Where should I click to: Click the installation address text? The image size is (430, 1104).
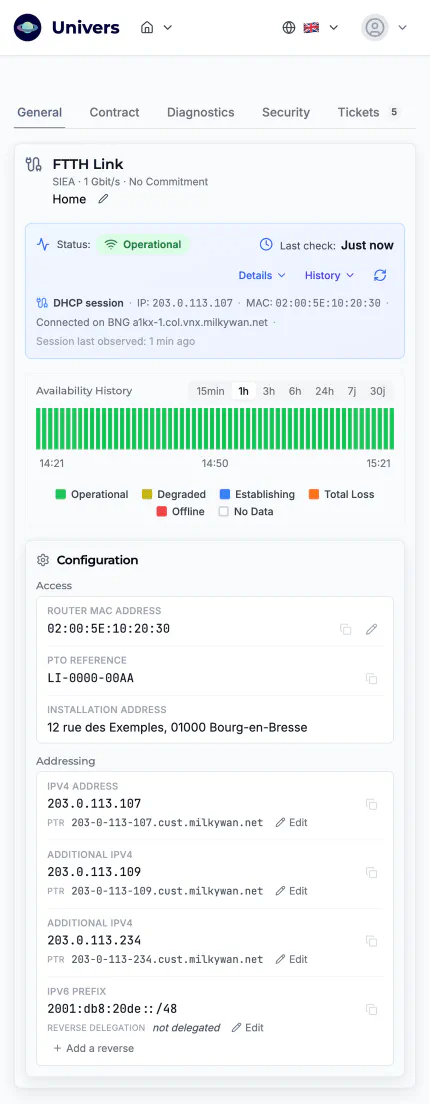tap(177, 727)
